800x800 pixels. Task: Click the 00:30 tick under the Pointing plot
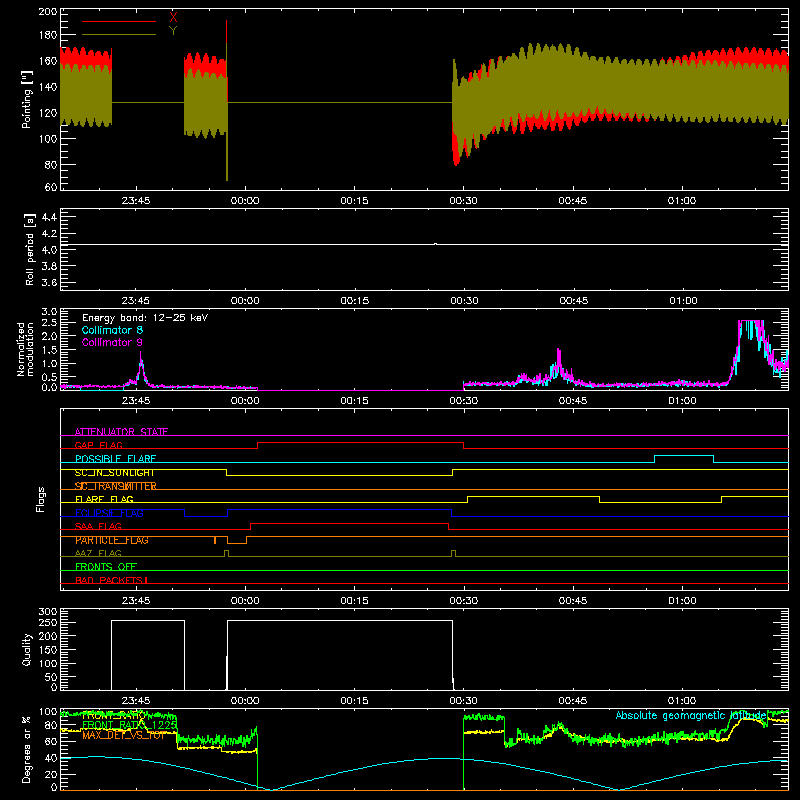pos(464,201)
